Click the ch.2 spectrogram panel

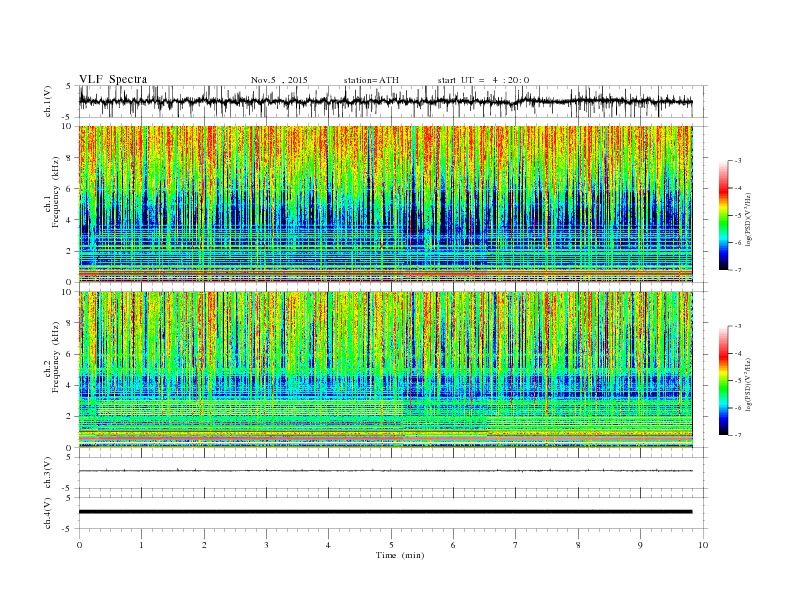[x=385, y=370]
